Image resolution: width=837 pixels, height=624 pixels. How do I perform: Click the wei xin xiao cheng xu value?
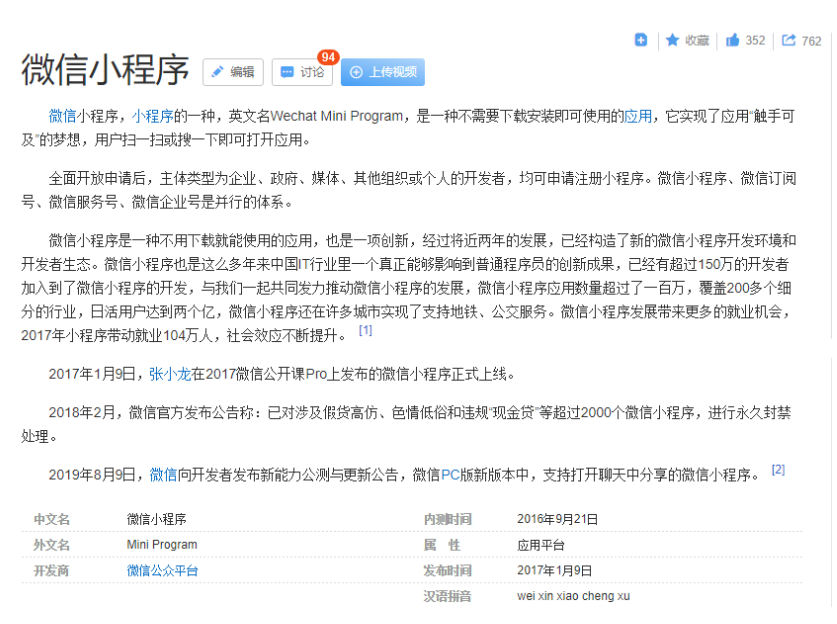[x=573, y=596]
